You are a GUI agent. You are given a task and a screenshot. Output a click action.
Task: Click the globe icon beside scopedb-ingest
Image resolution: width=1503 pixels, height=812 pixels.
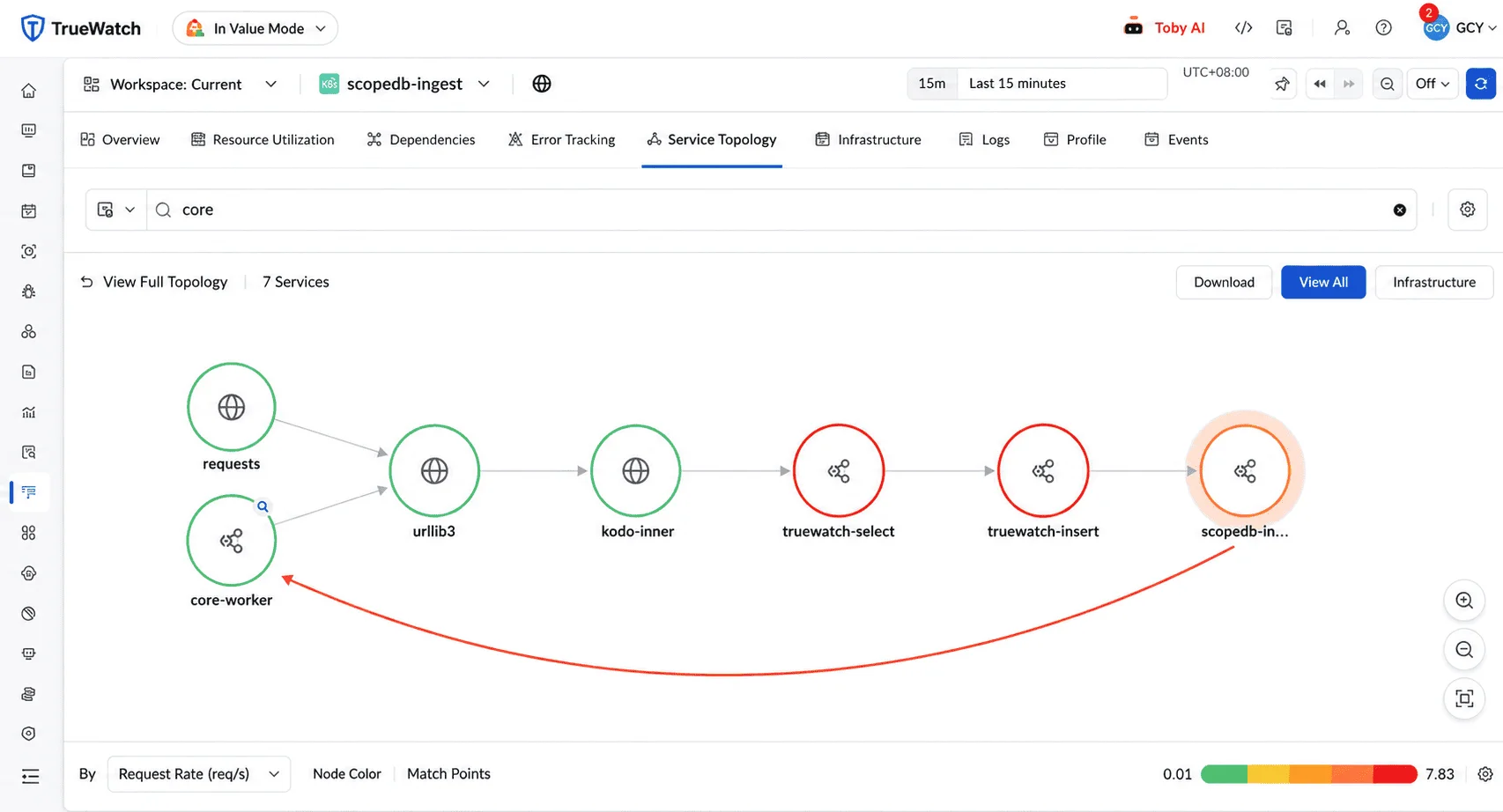542,84
